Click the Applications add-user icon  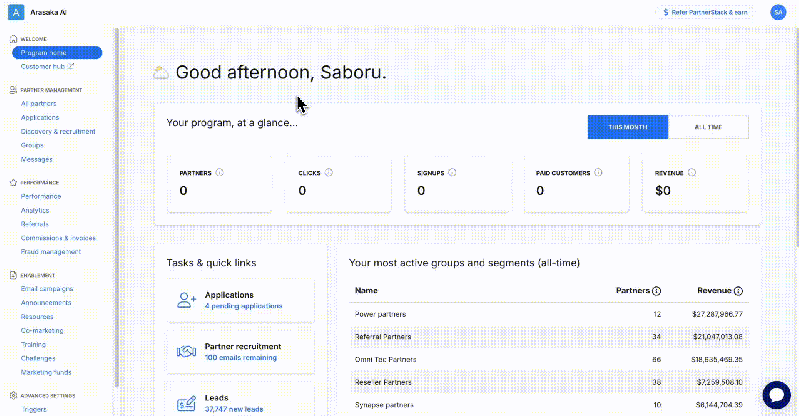pos(185,300)
